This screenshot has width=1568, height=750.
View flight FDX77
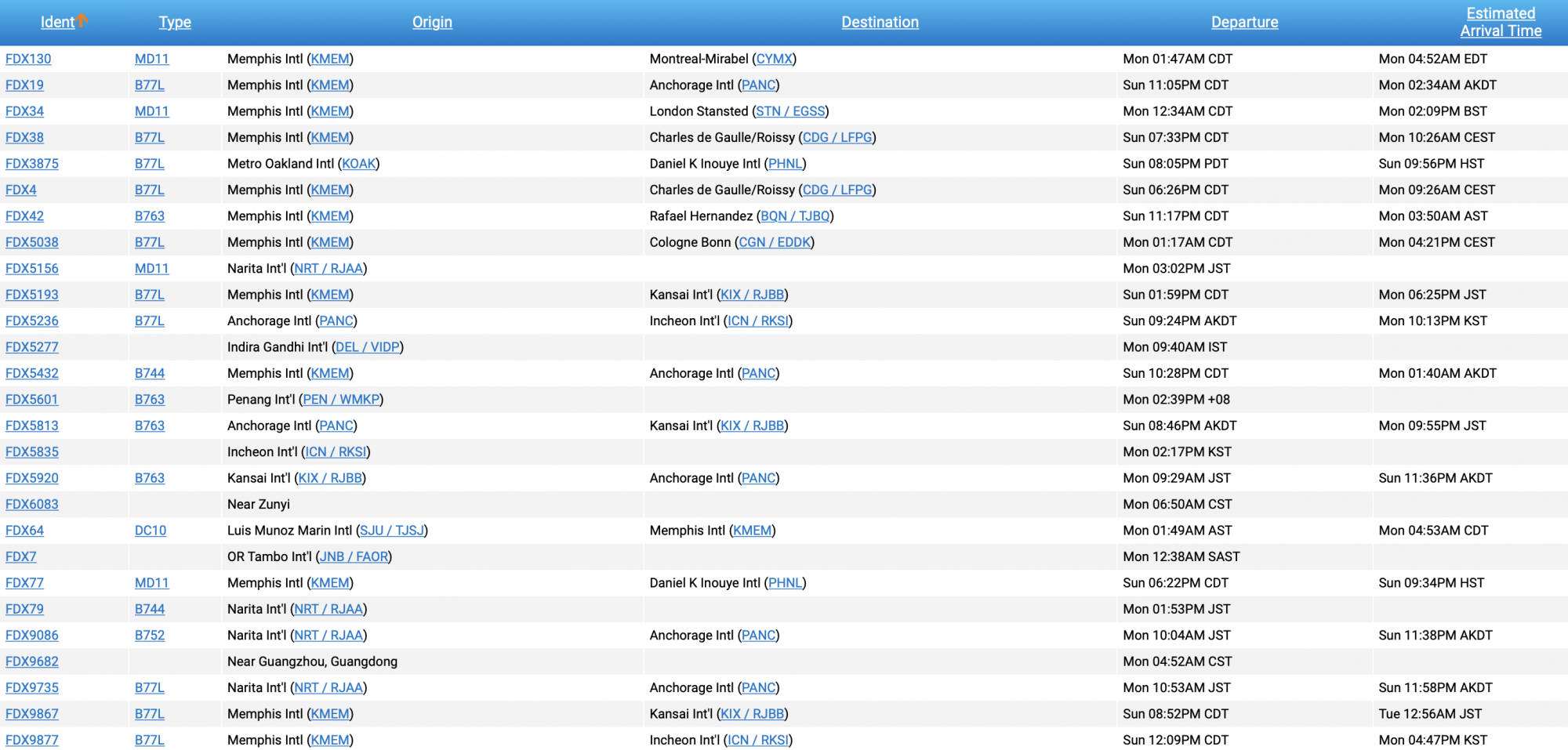[x=24, y=583]
